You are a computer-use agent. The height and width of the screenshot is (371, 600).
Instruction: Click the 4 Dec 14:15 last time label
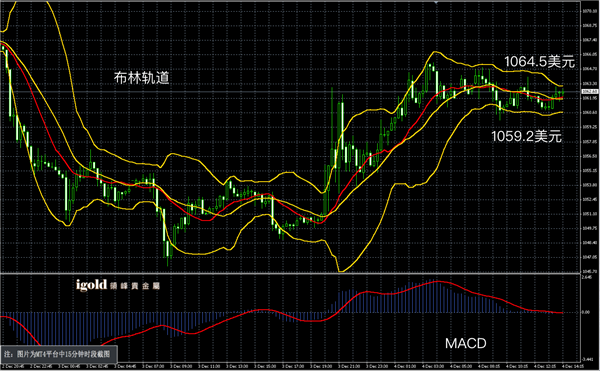[574, 366]
